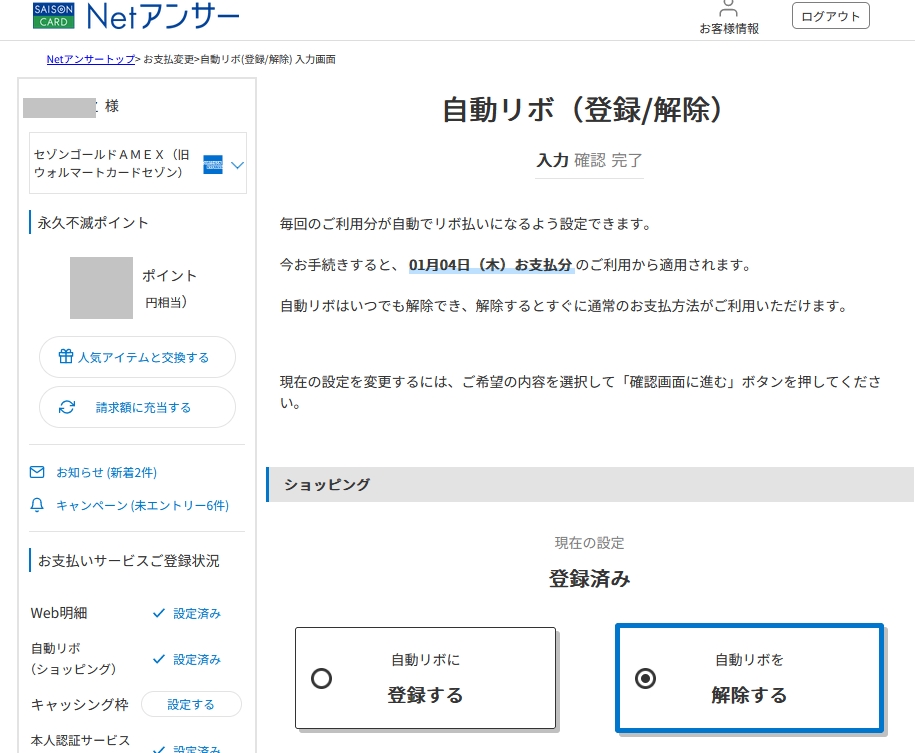Click the 自動リボ（登録/解除） page title
This screenshot has height=753, width=915.
pyautogui.click(x=584, y=110)
